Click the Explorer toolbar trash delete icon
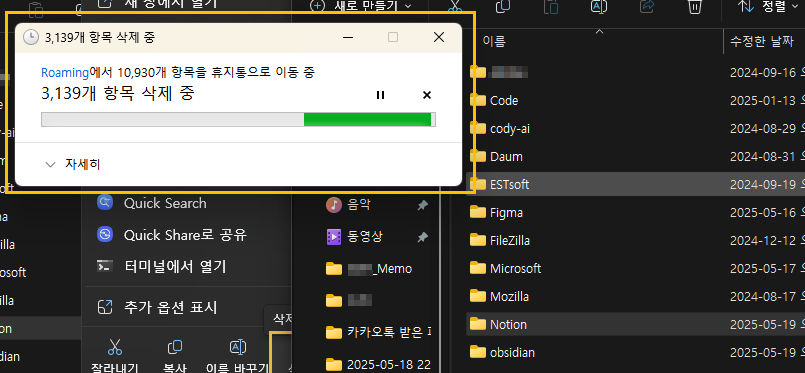805x373 pixels. point(694,6)
